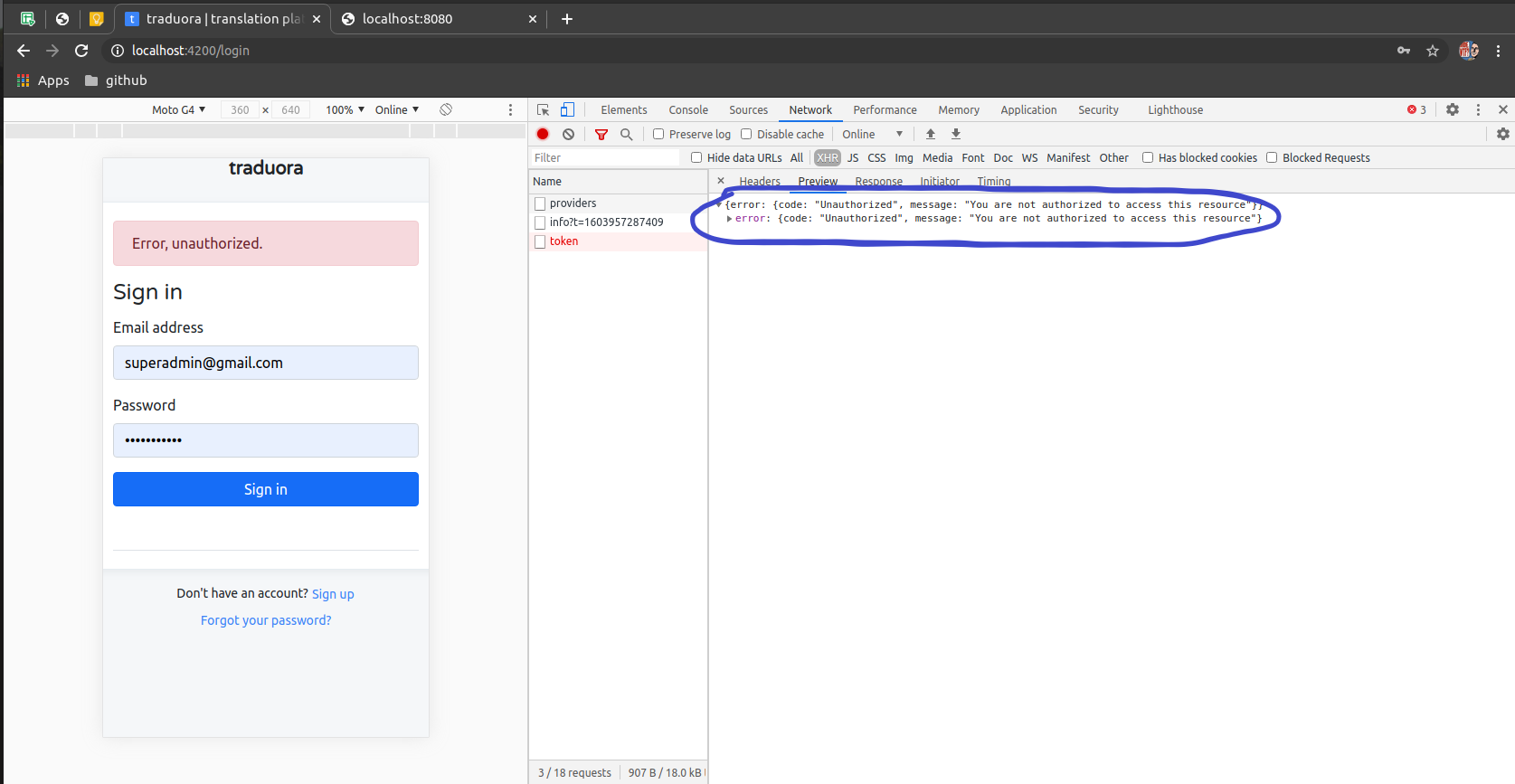The width and height of the screenshot is (1515, 784).
Task: Click the Email address input field
Action: click(266, 363)
